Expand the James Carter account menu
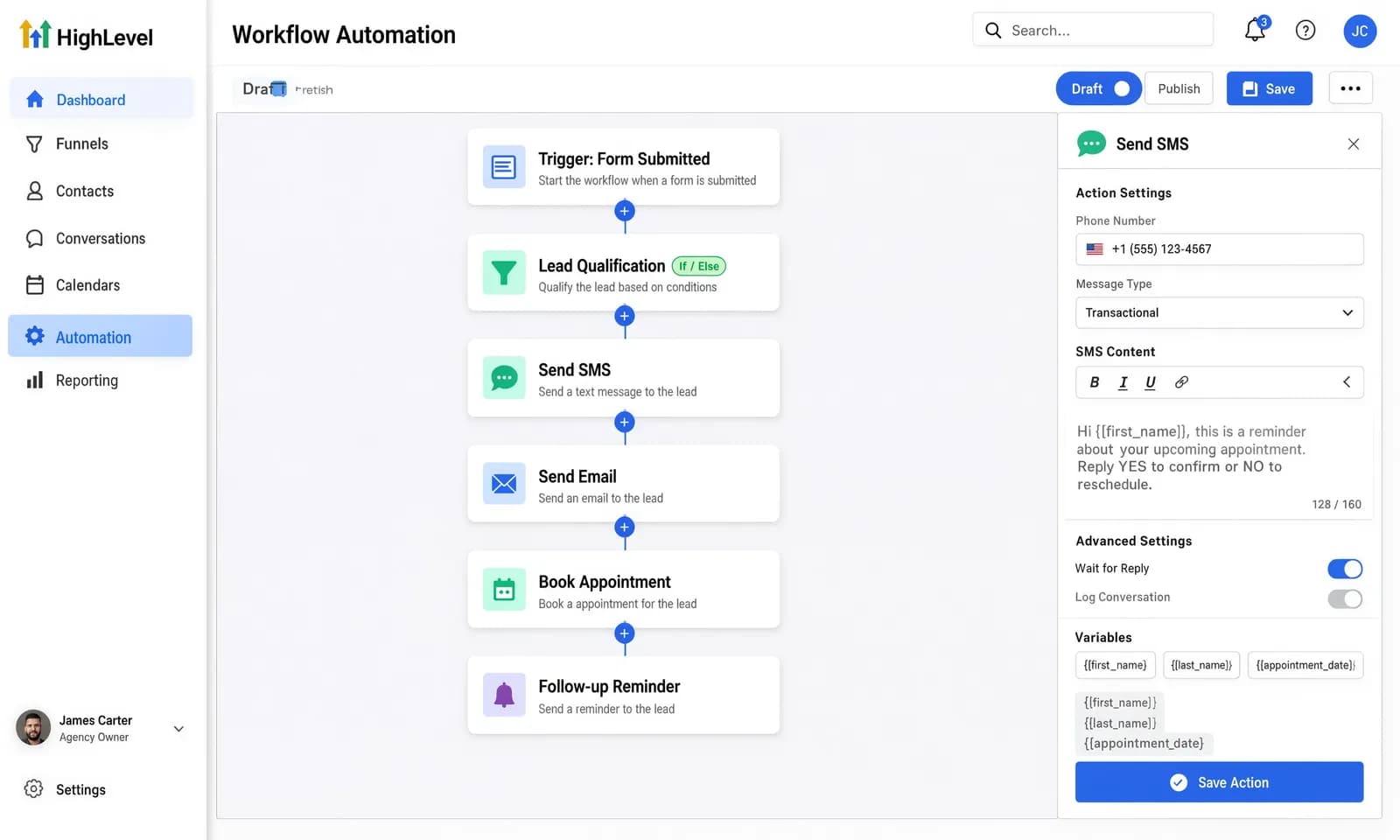1400x840 pixels. point(178,729)
